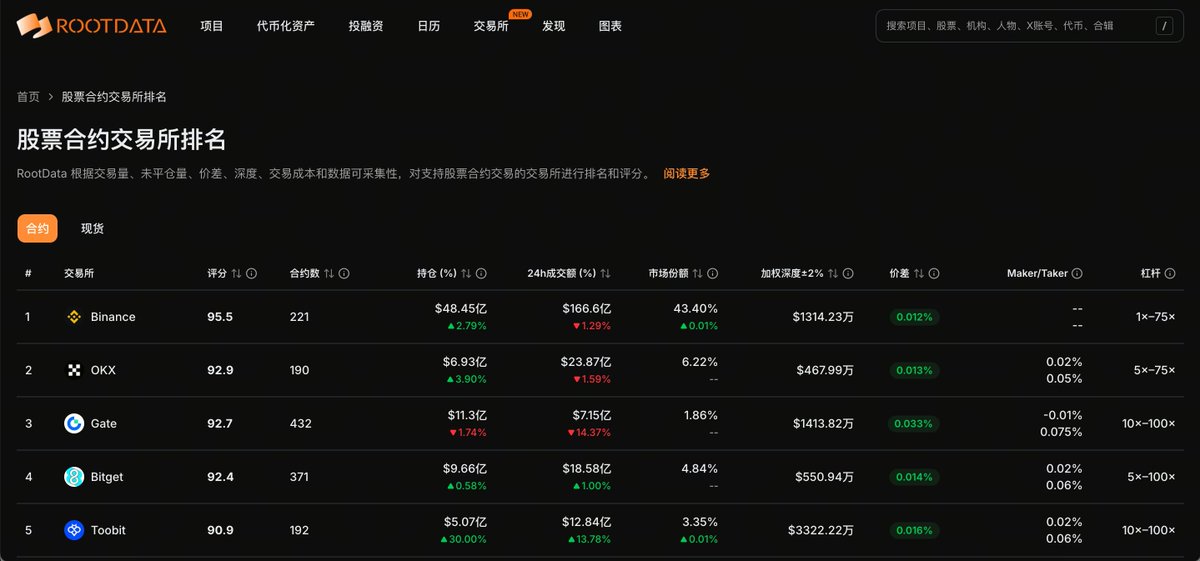Show info tooltip for 持仓 (%) column

click(481, 273)
